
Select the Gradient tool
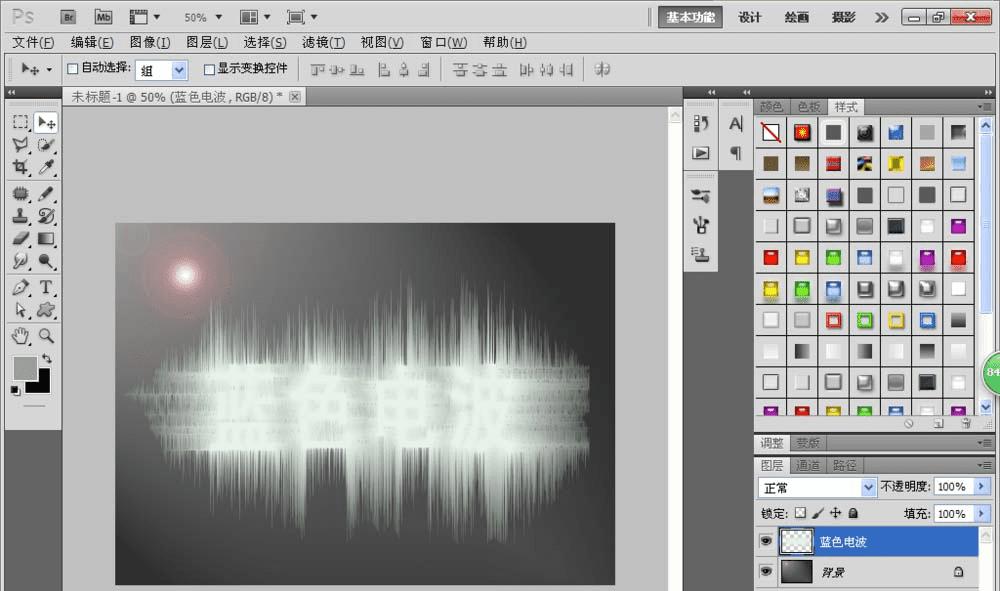tap(46, 239)
